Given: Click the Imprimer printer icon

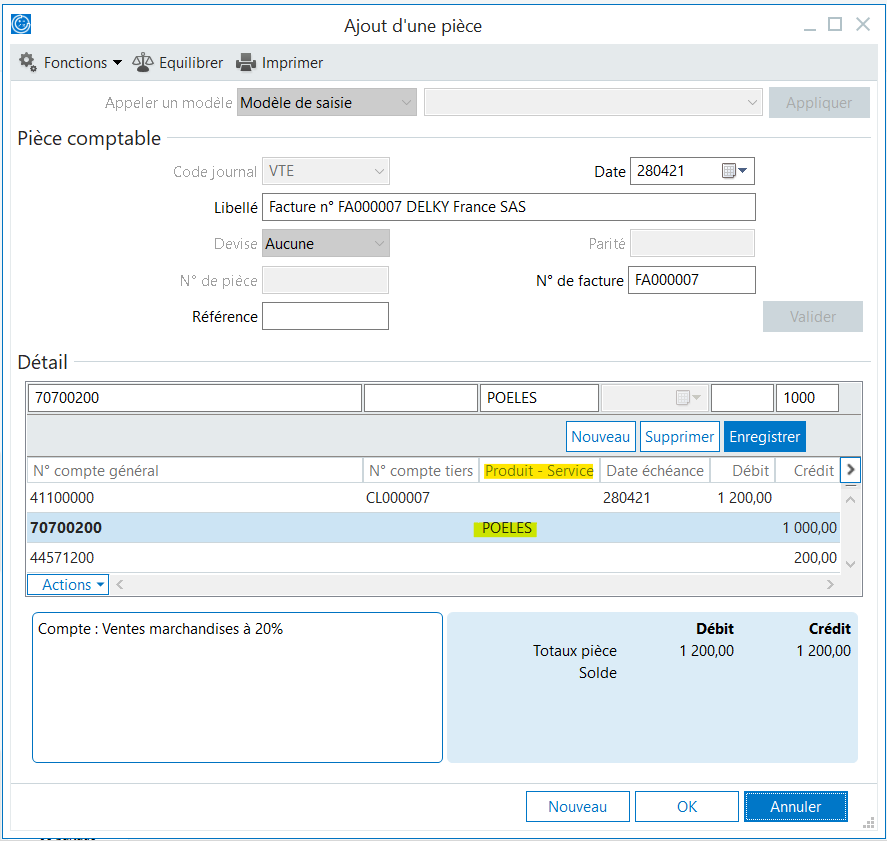Looking at the screenshot, I should tap(246, 63).
